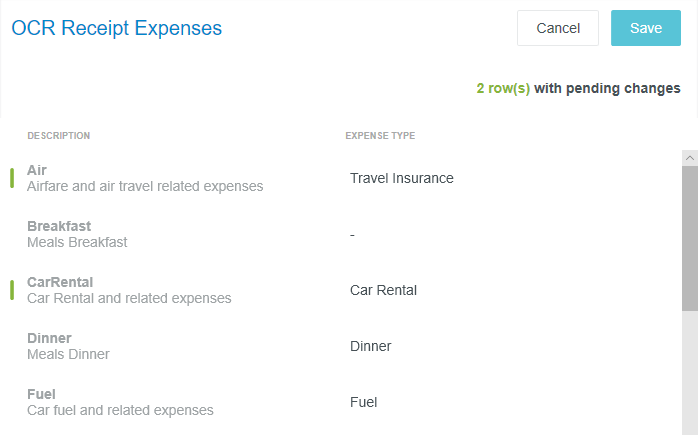This screenshot has height=435, width=698.
Task: Open Air expense type Travel Insurance field
Action: 402,178
